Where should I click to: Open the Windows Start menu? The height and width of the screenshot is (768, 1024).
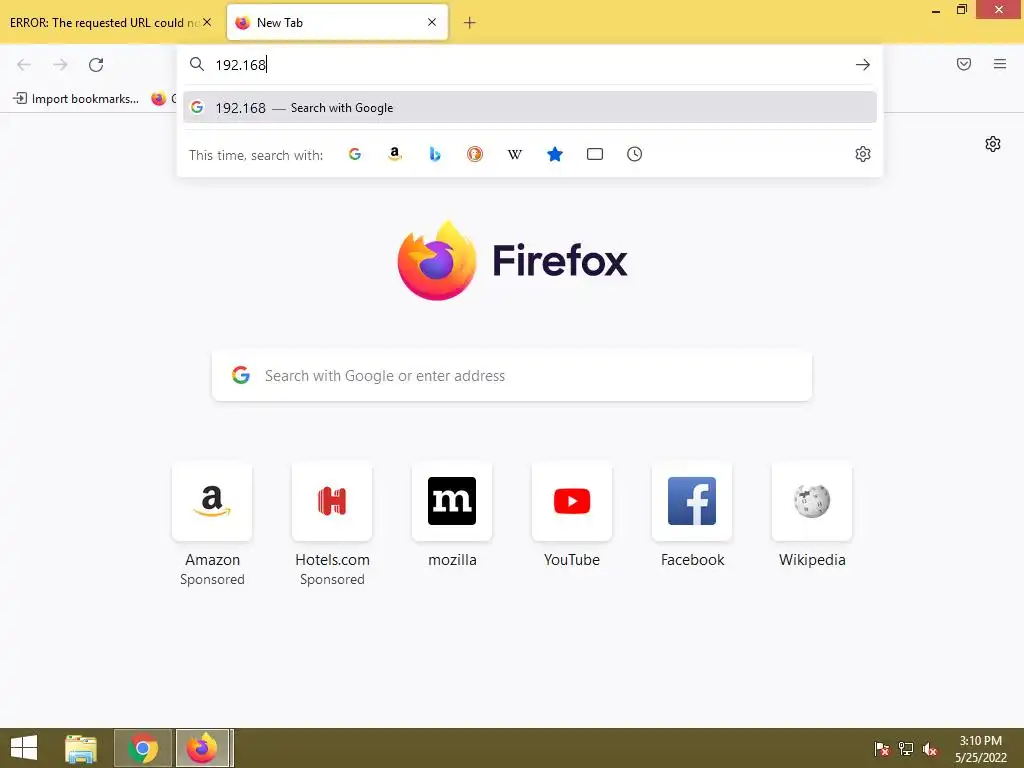(24, 748)
